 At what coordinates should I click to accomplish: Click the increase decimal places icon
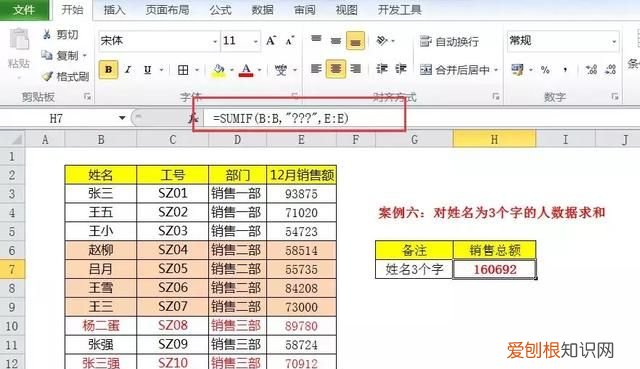pos(591,70)
